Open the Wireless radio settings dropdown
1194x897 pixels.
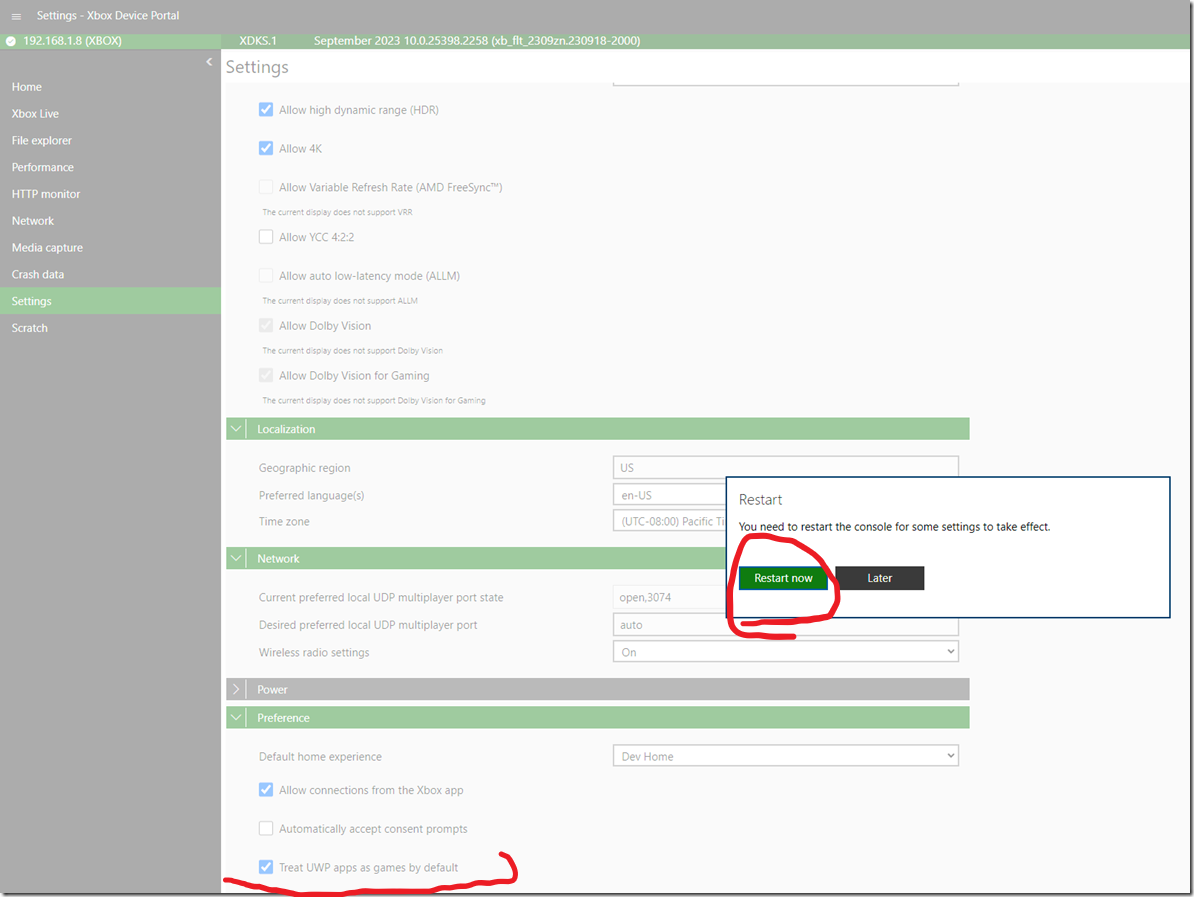(785, 652)
